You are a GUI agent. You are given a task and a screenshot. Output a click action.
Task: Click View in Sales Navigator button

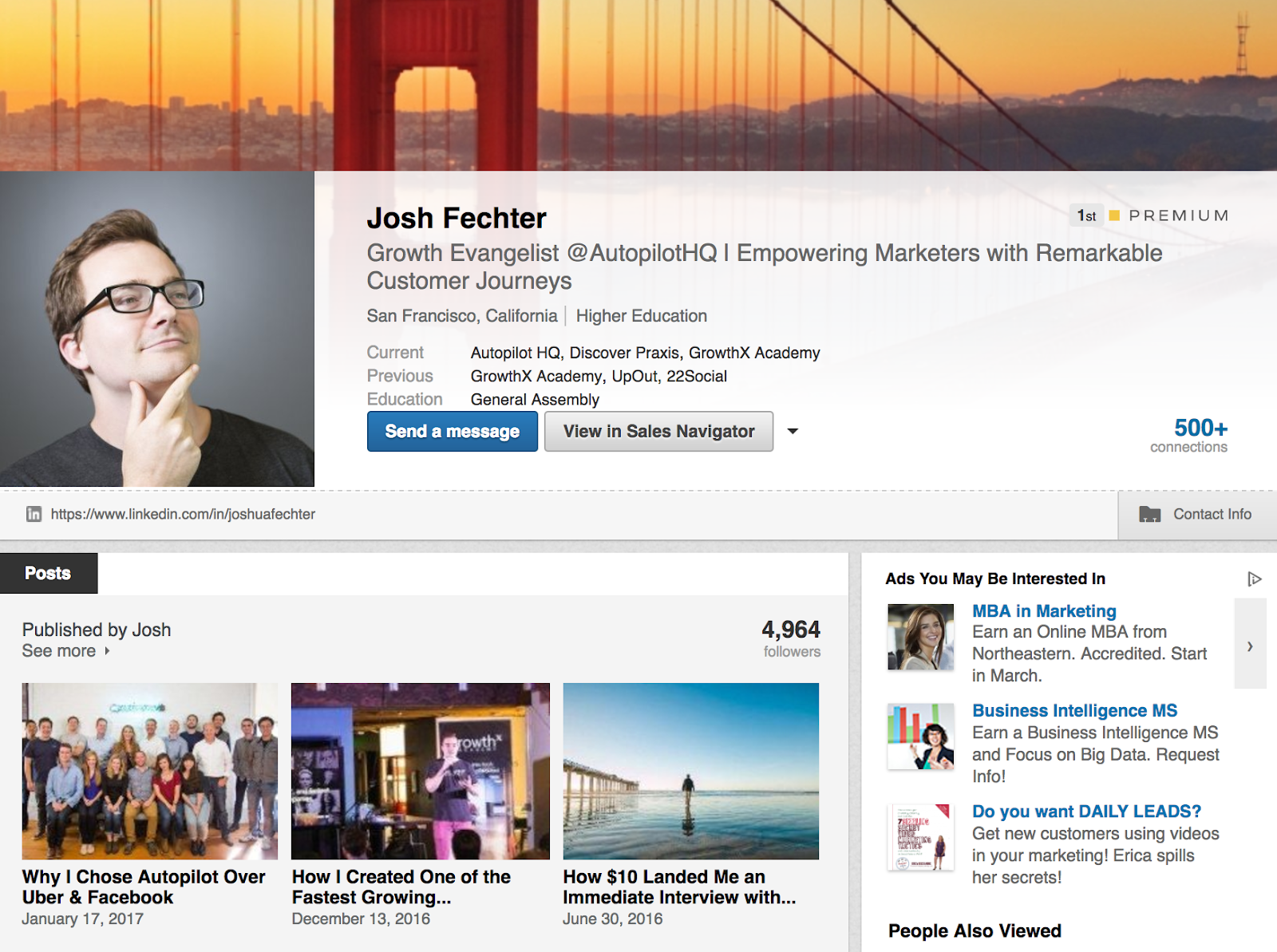658,431
